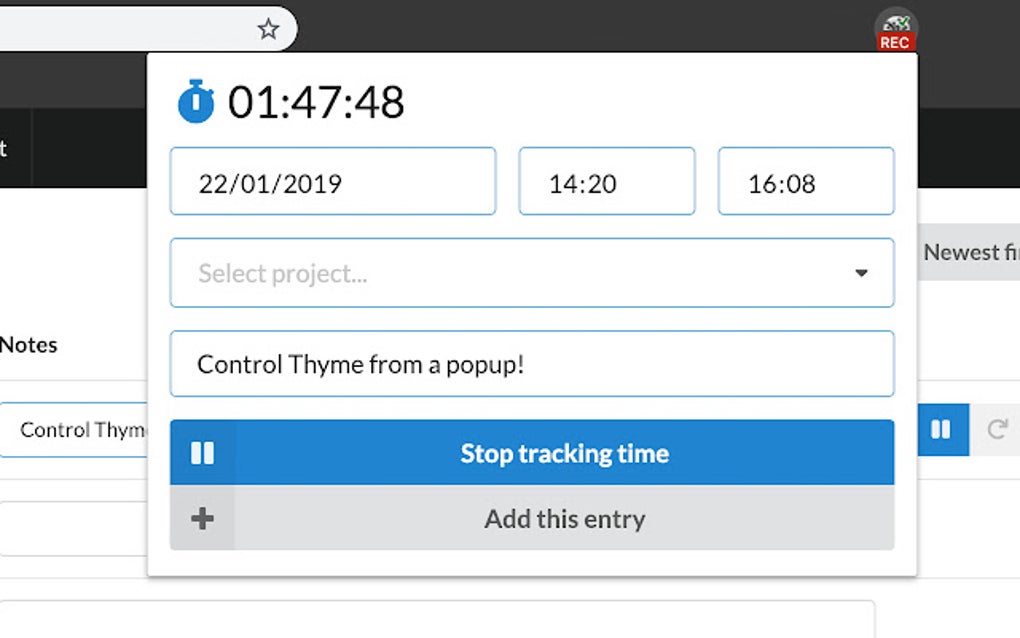Click the Notes column header
The width and height of the screenshot is (1020, 638).
(x=29, y=345)
